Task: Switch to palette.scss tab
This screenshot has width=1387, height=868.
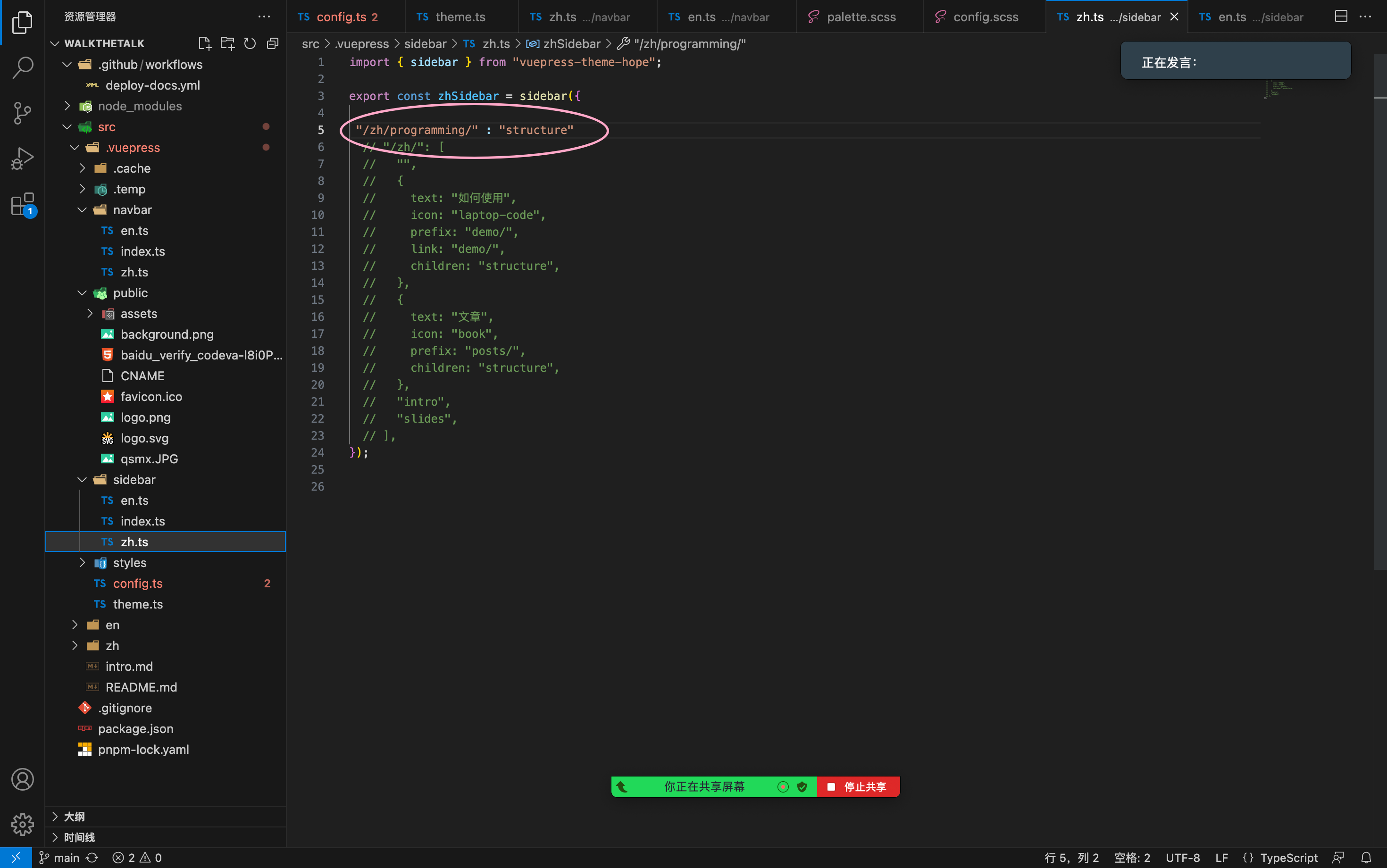Action: pos(860,17)
